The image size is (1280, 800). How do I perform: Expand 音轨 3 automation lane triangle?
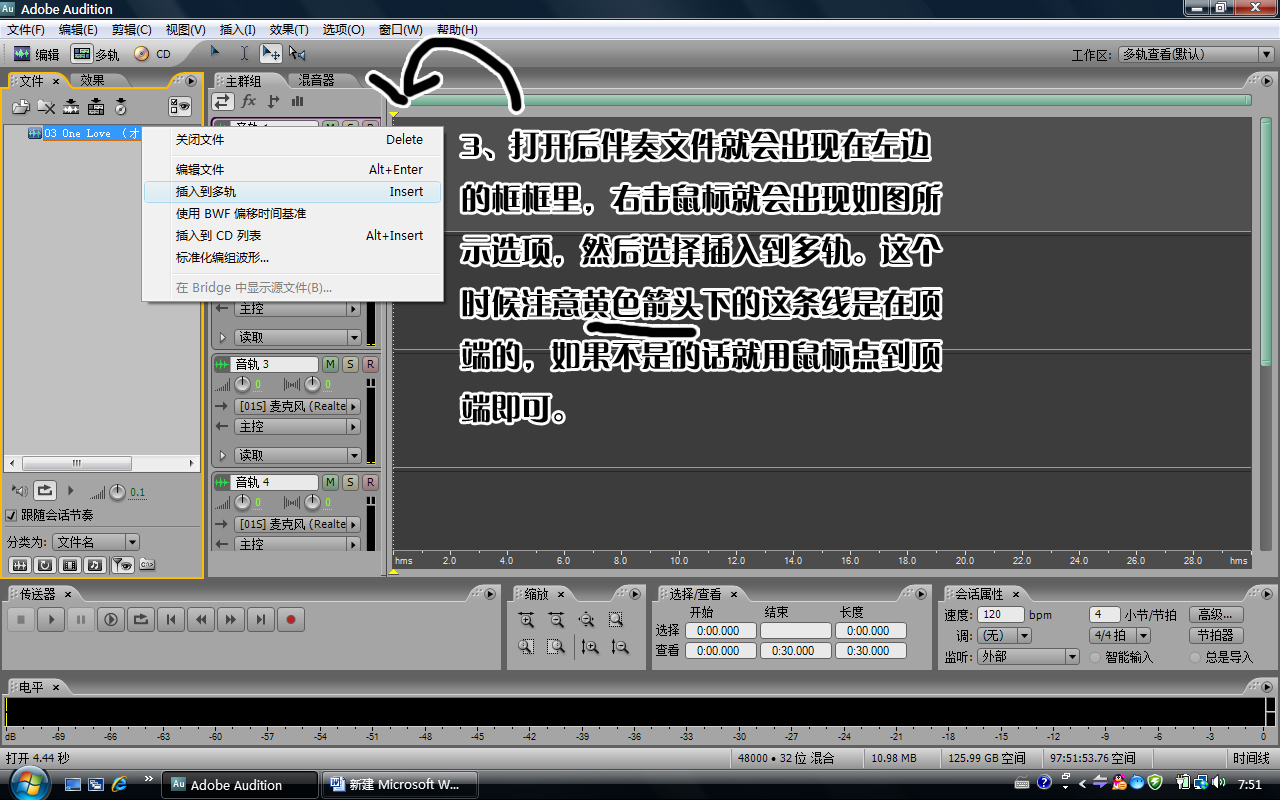point(222,455)
